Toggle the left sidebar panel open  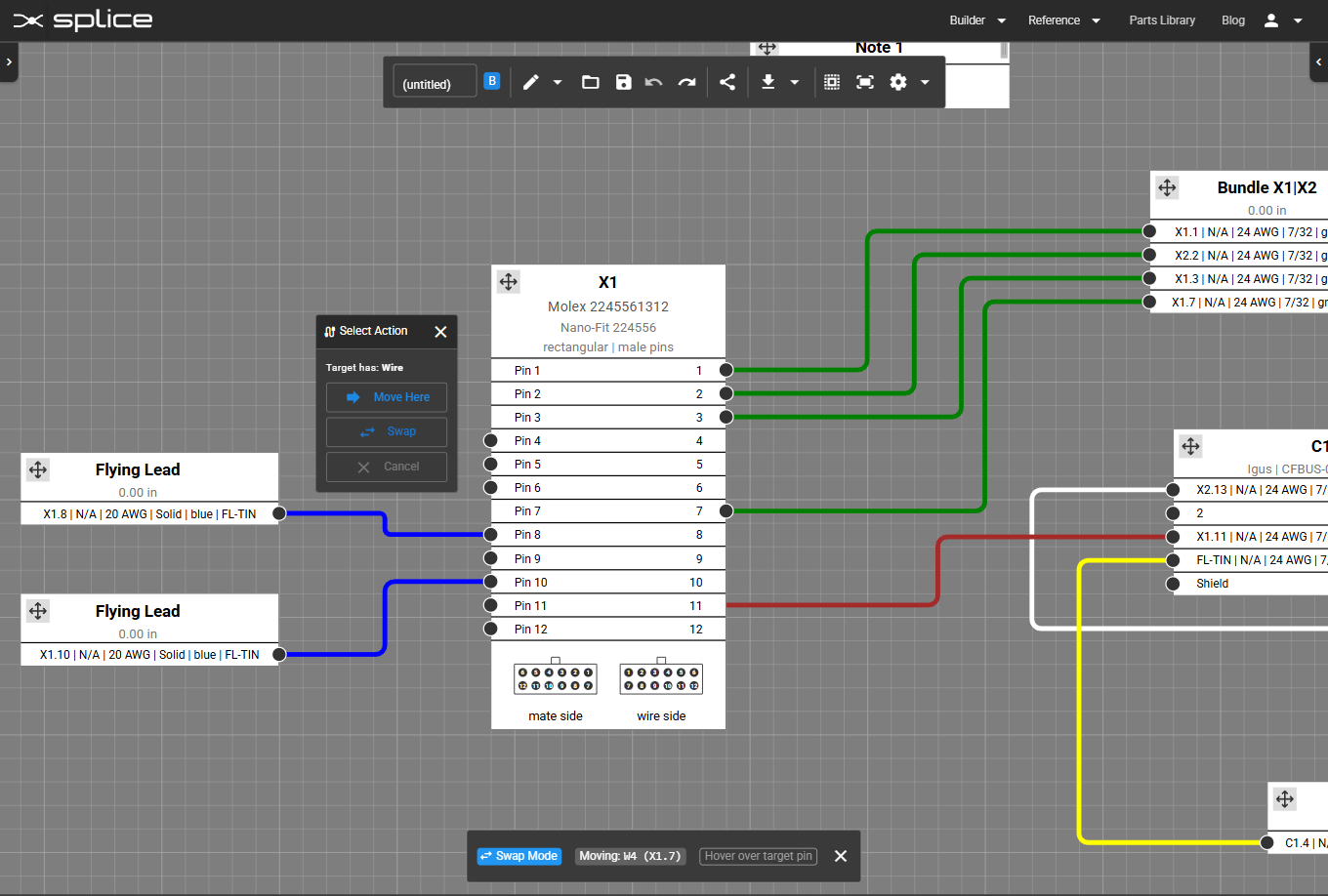click(9, 61)
